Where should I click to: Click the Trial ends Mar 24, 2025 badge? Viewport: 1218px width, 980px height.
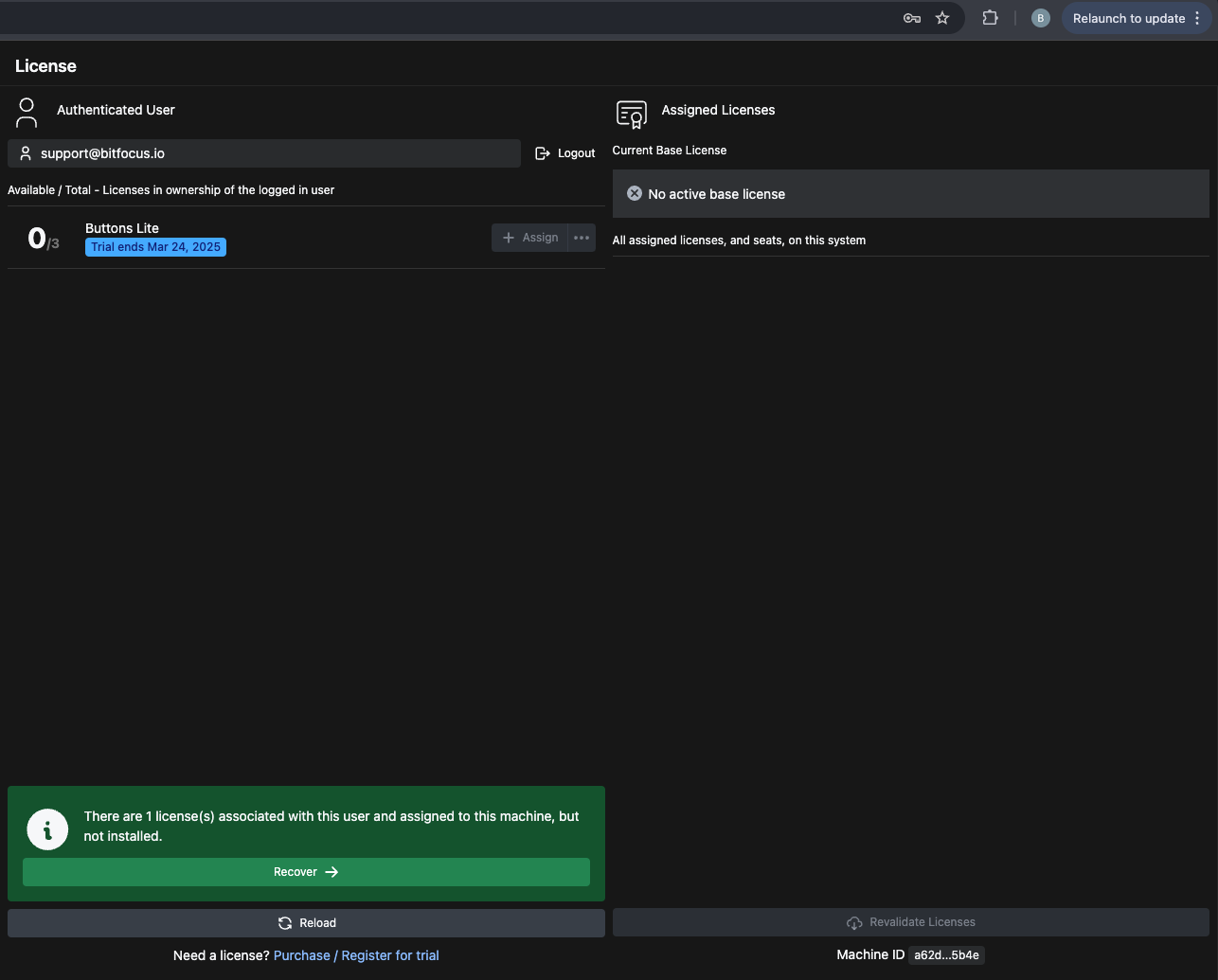pos(155,247)
